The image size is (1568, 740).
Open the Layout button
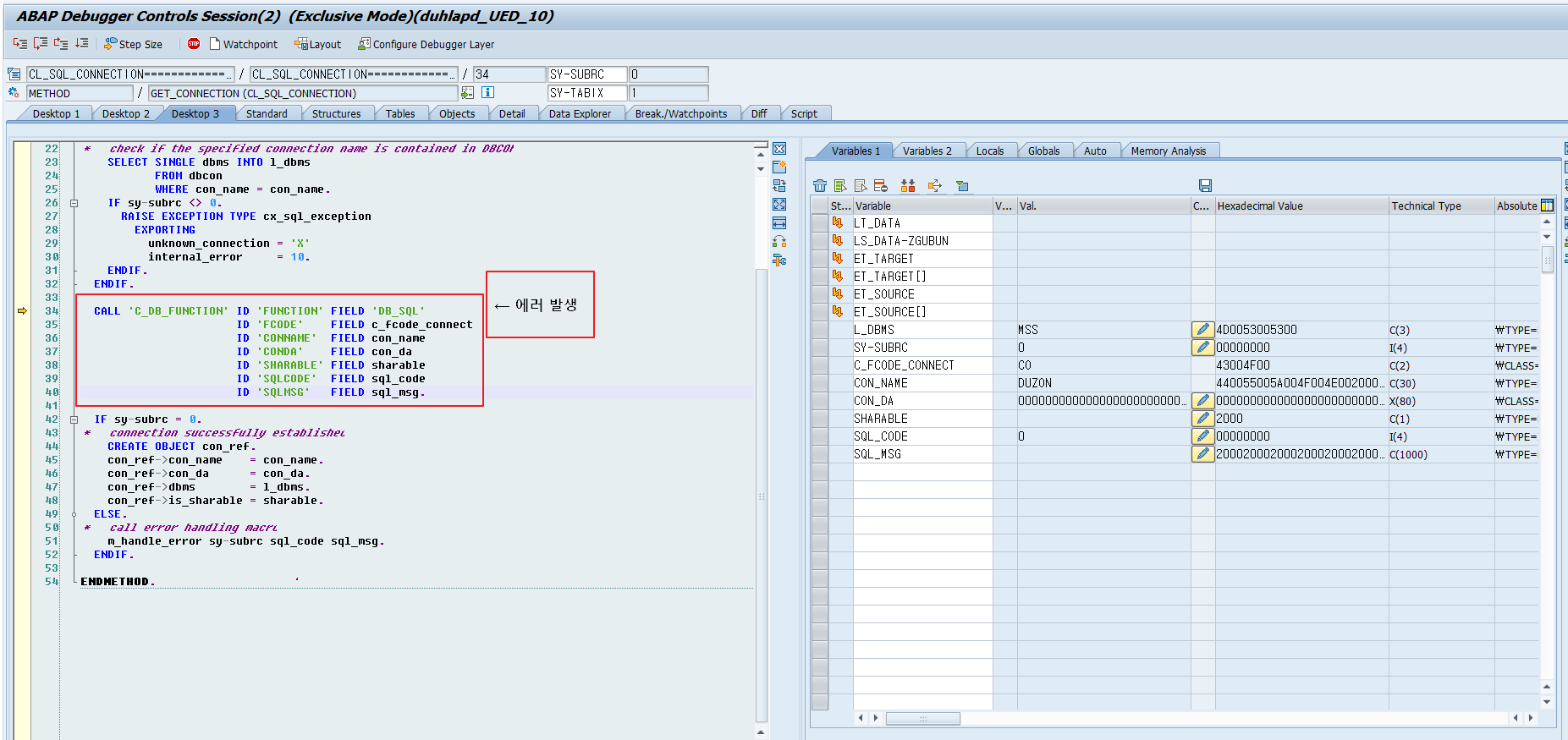click(x=318, y=44)
